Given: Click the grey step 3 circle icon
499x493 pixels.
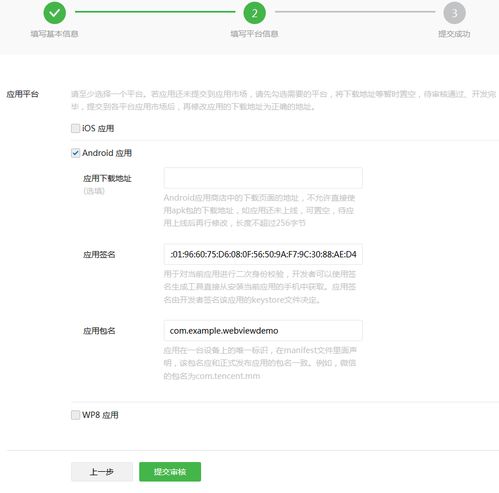Looking at the screenshot, I should point(454,13).
